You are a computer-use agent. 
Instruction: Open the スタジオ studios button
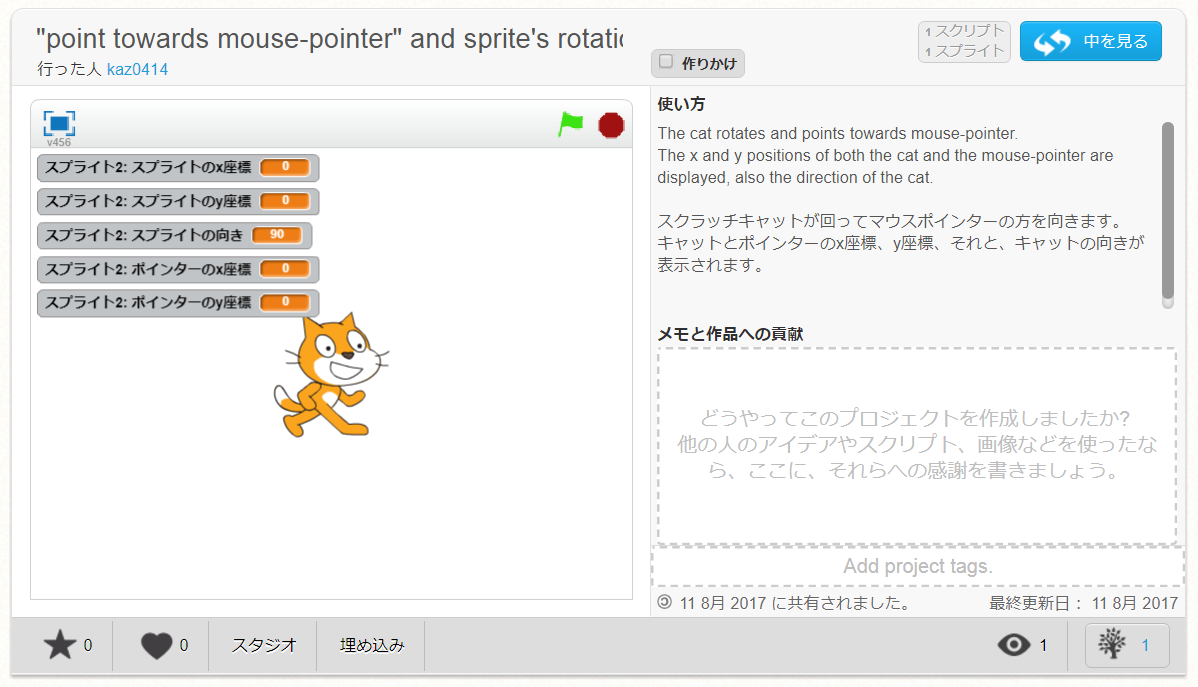[264, 645]
